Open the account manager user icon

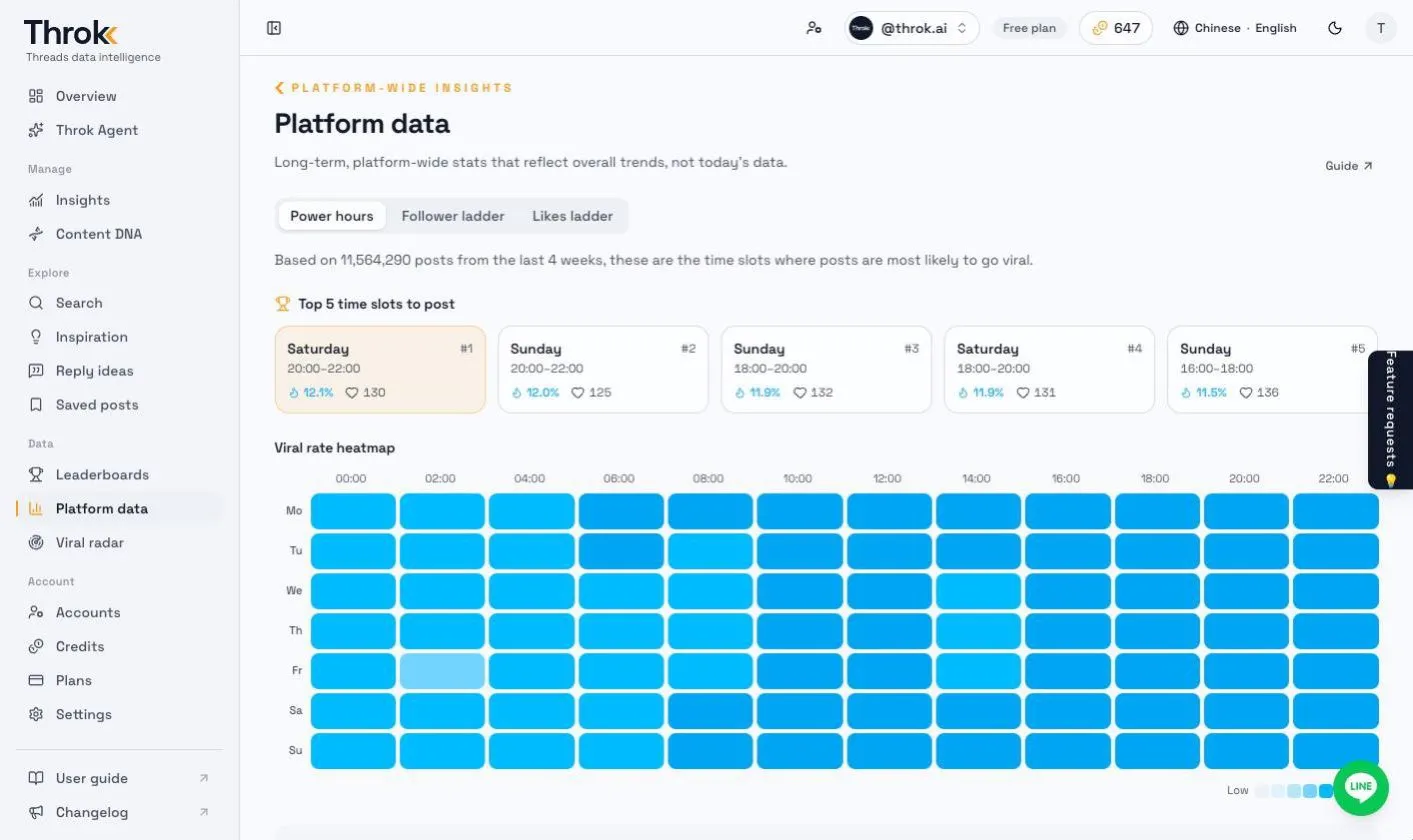point(814,28)
